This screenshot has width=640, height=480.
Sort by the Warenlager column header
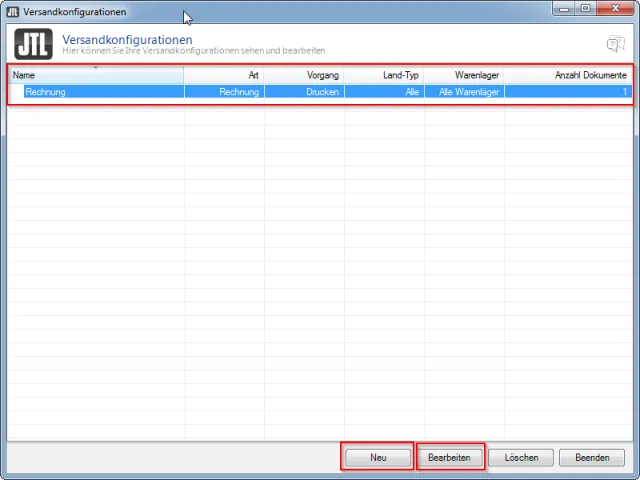point(464,75)
